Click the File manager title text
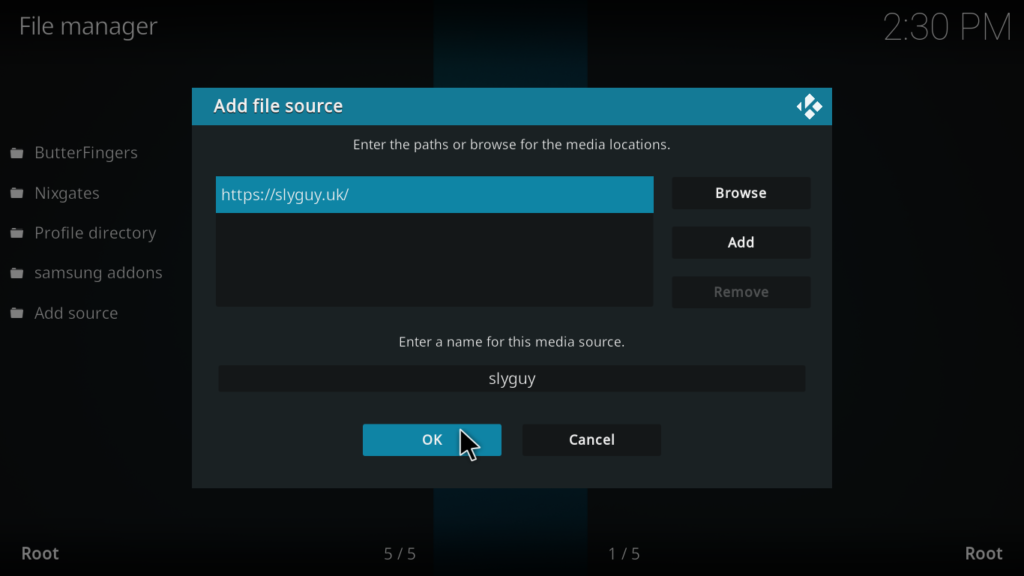 click(88, 27)
